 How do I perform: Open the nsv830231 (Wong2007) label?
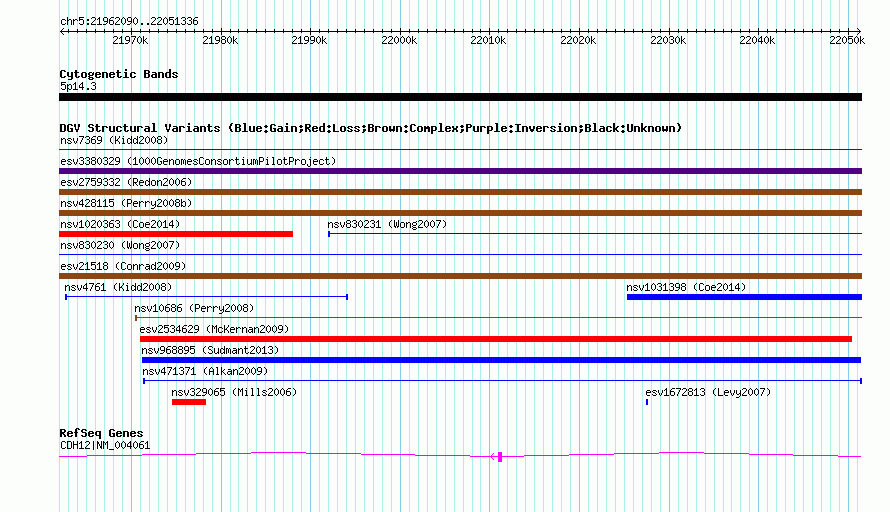tap(387, 224)
